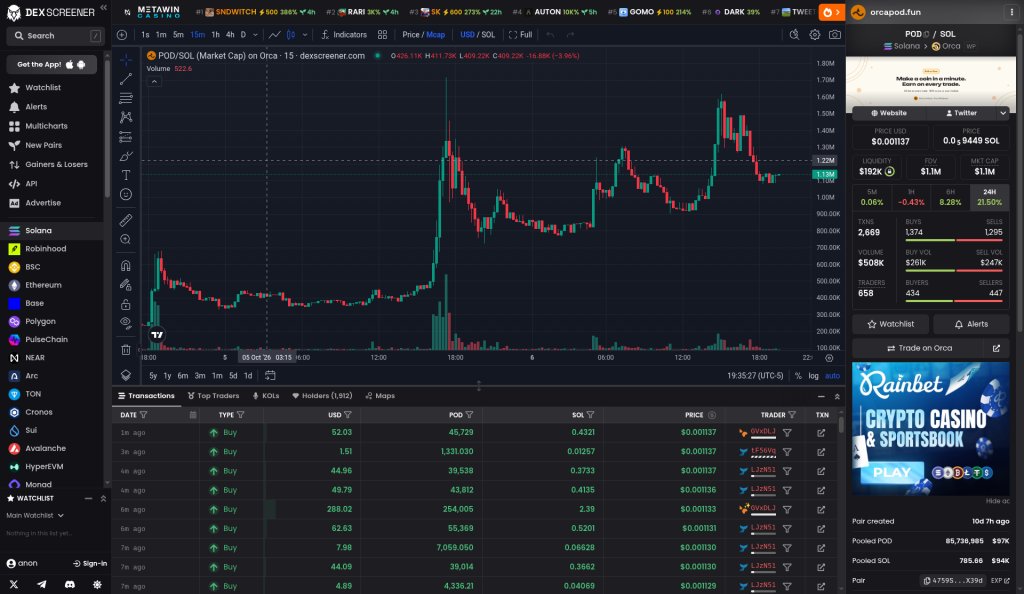The height and width of the screenshot is (594, 1024).
Task: Open the Maps tab
Action: point(380,396)
